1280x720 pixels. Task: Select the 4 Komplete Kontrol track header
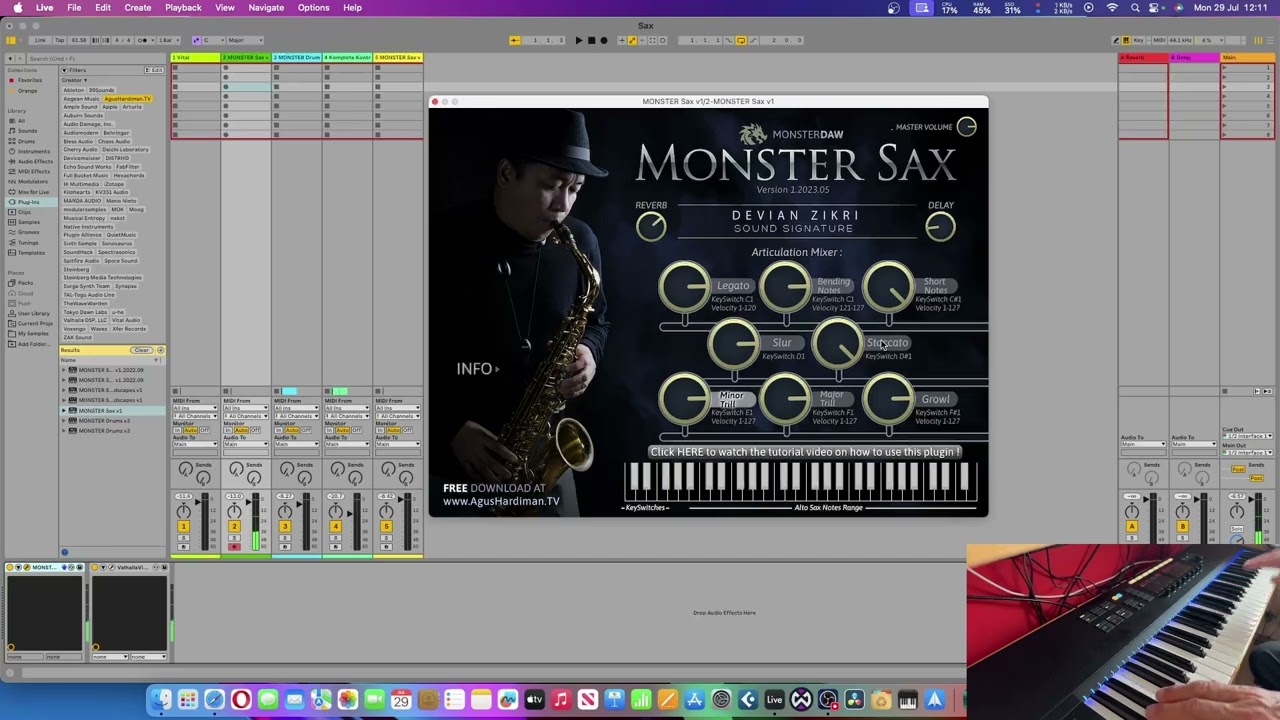tap(347, 57)
